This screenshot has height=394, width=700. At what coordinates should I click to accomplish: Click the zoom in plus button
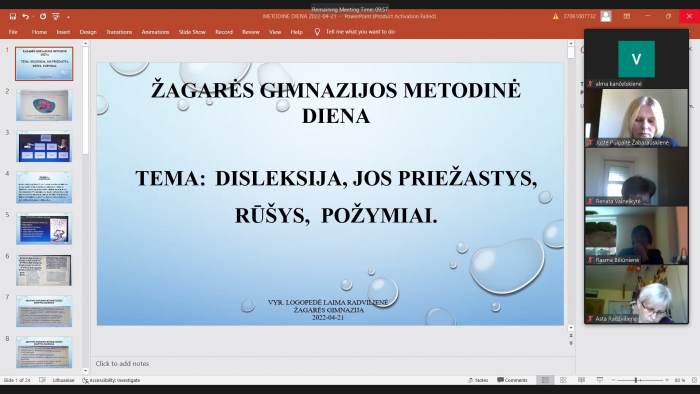point(667,380)
